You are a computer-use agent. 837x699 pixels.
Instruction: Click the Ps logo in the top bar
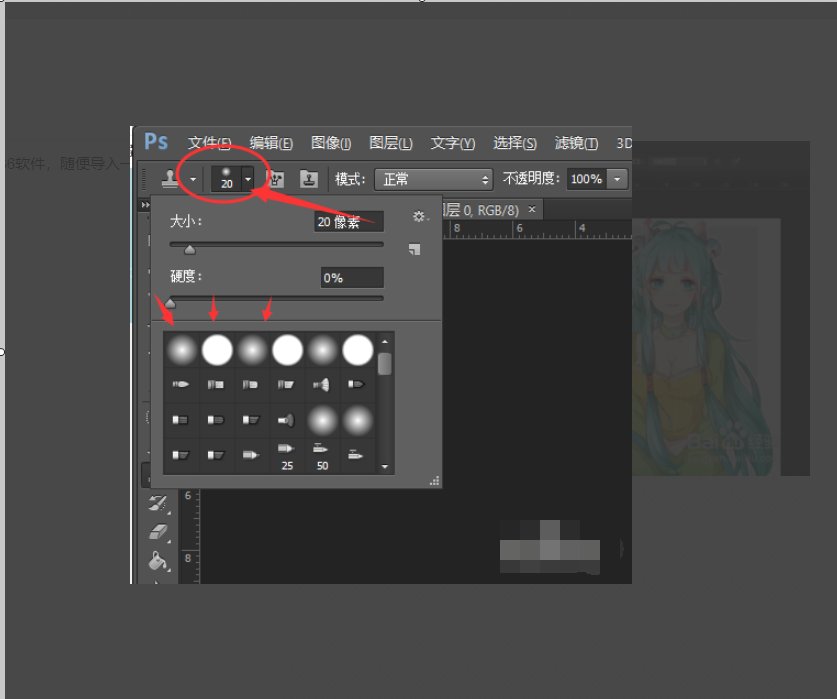tap(155, 141)
